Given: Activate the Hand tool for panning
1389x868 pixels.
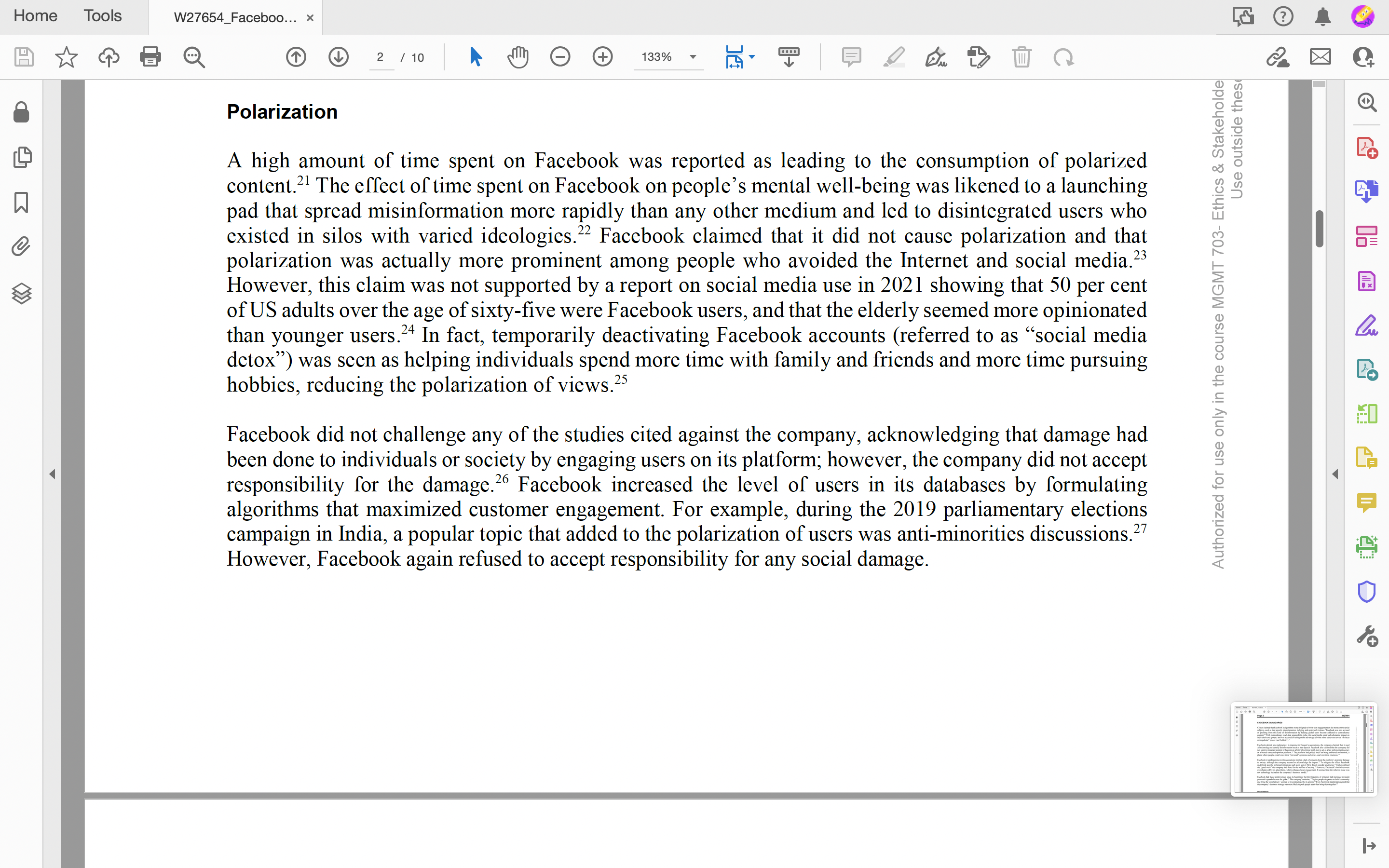Looking at the screenshot, I should (517, 57).
